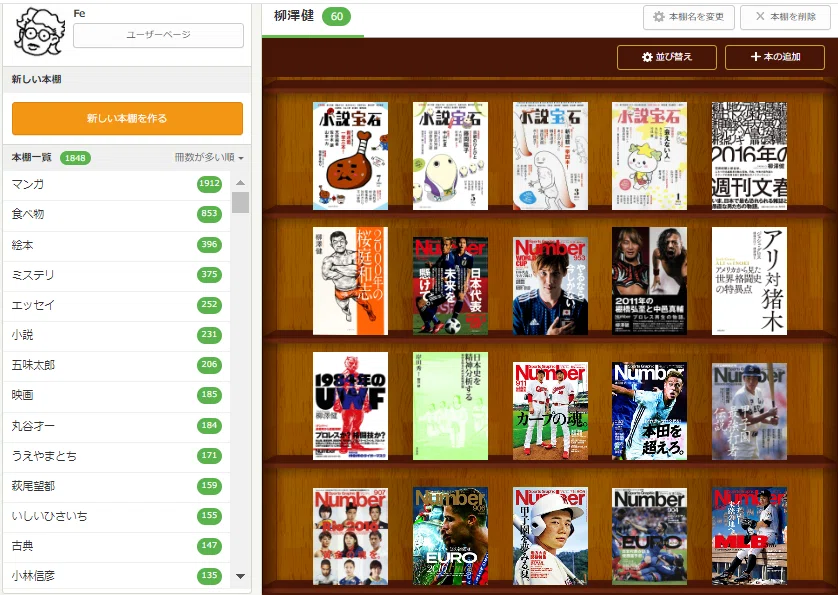Open the 日本史を精神分析する green cover
The image size is (838, 595).
450,406
